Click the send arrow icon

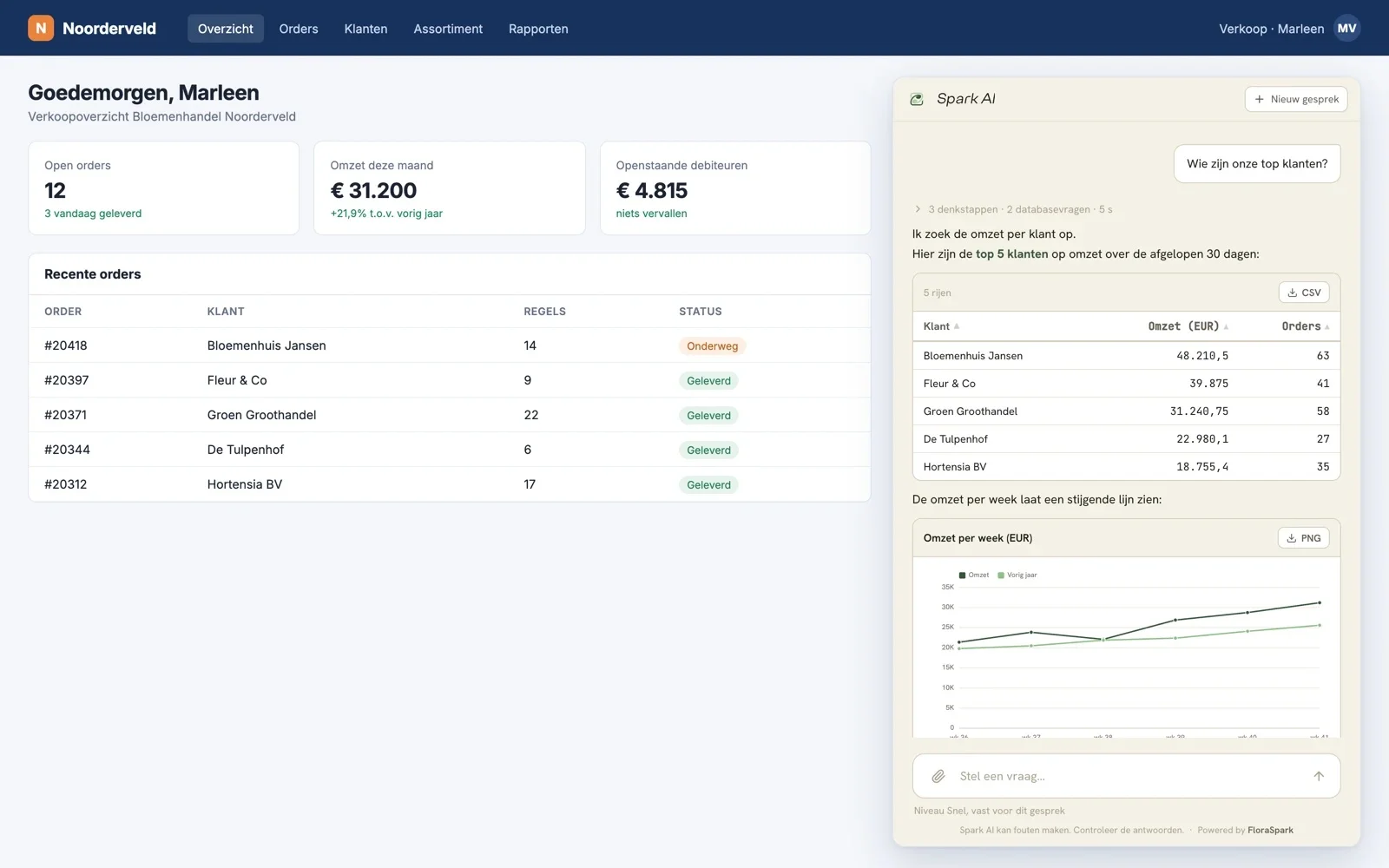pyautogui.click(x=1319, y=776)
